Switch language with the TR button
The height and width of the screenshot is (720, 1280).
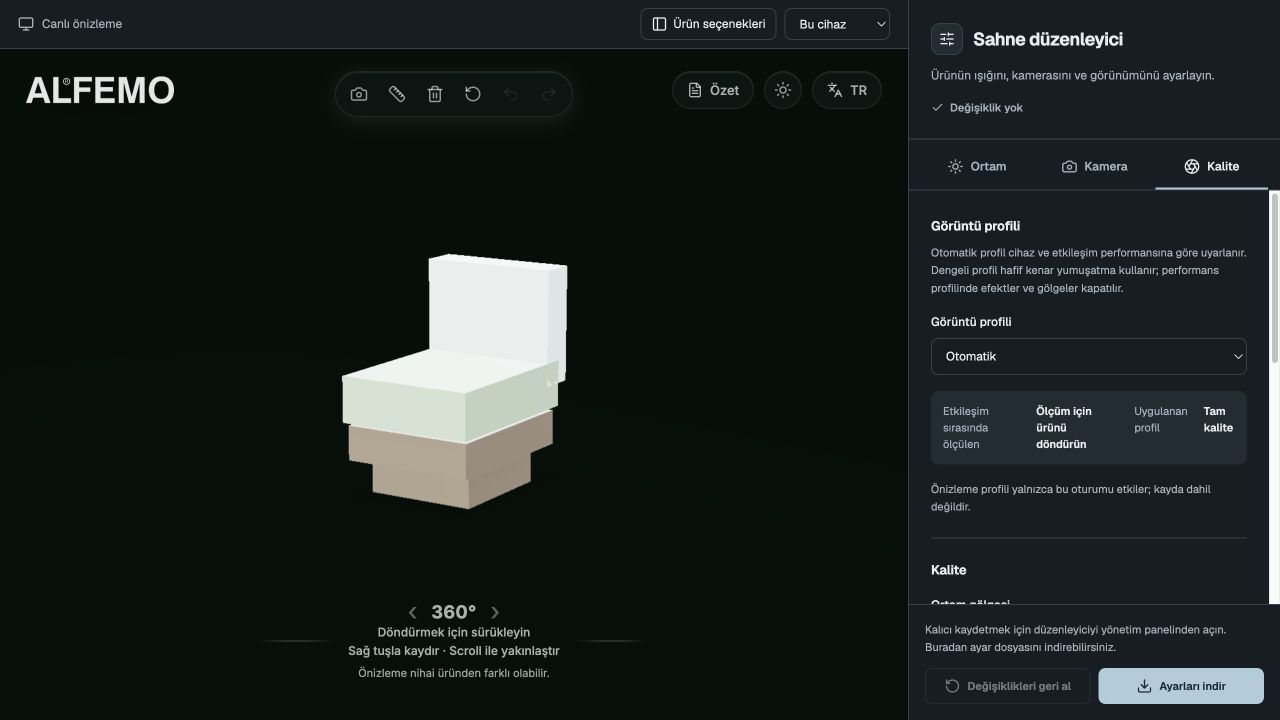click(x=847, y=90)
